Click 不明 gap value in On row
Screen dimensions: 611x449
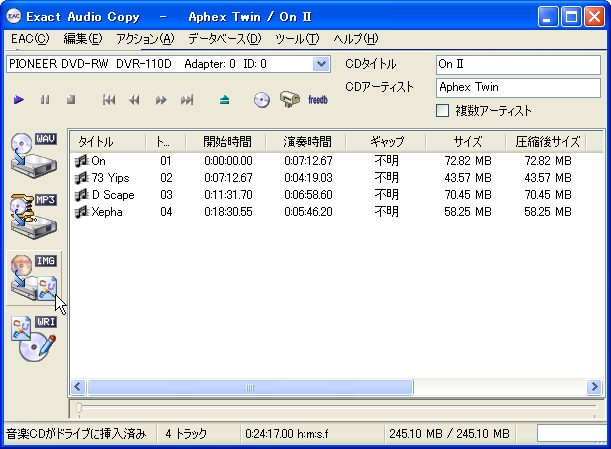(x=387, y=161)
